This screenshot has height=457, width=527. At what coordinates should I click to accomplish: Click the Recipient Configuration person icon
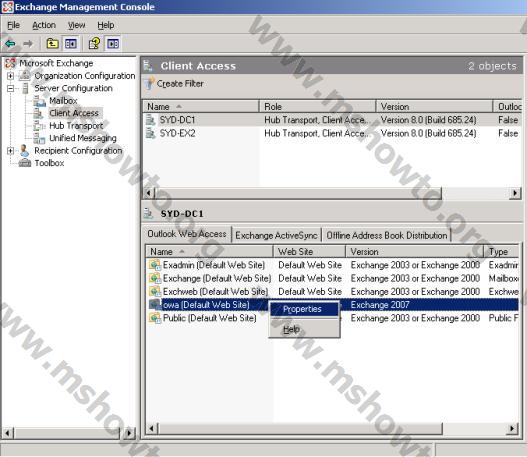(24, 151)
